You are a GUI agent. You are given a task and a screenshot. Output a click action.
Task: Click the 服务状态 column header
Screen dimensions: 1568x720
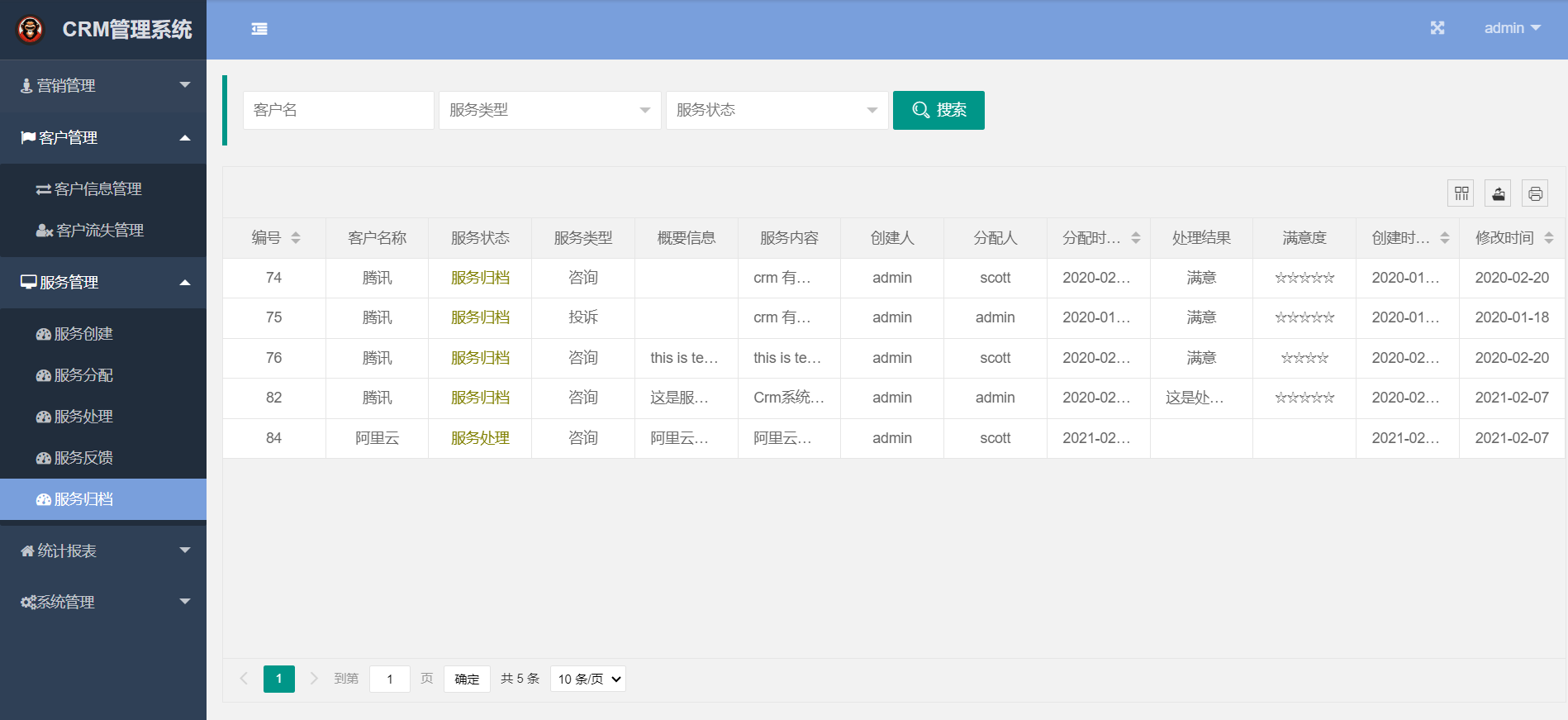[x=480, y=238]
